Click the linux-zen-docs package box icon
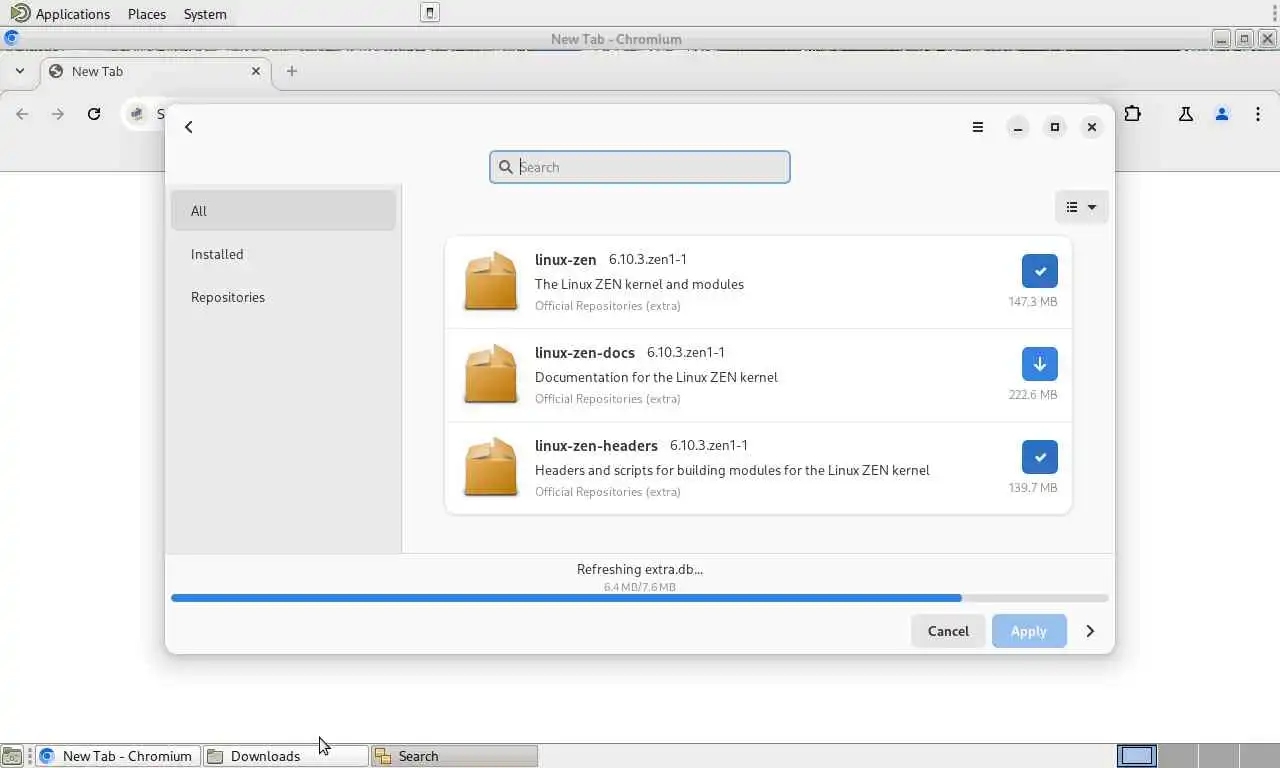The width and height of the screenshot is (1280, 768). point(490,375)
